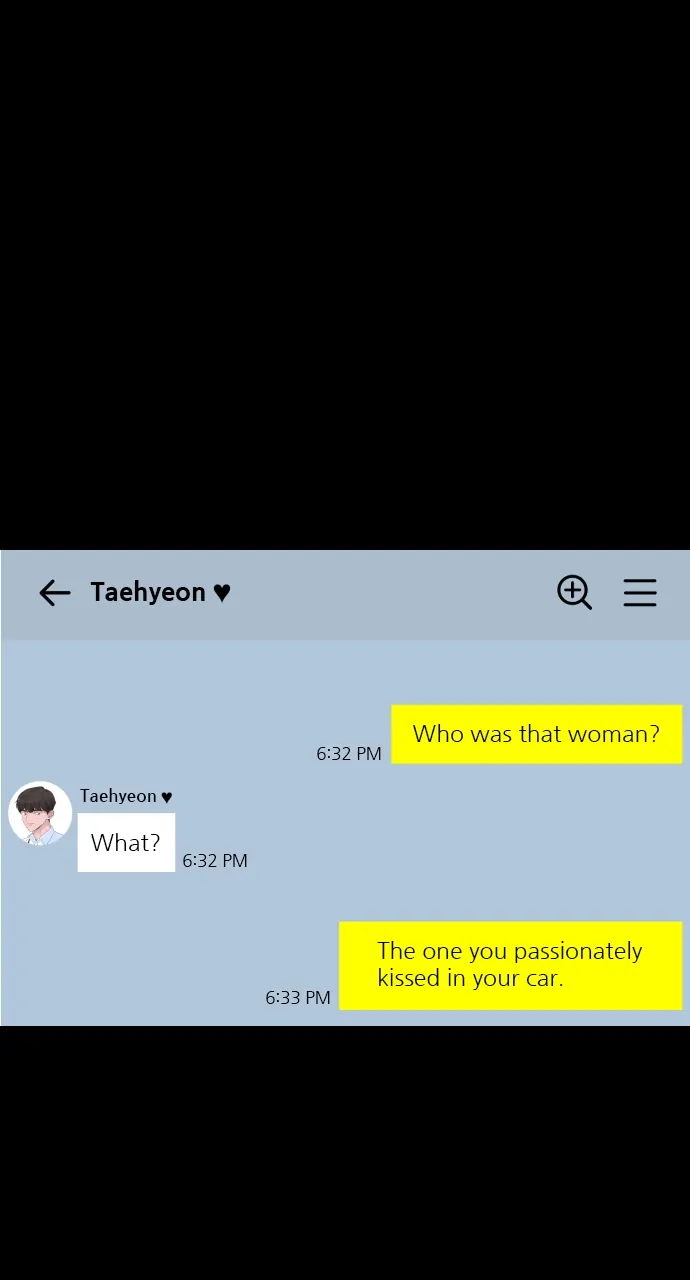
Task: View Taehyeon's profile picture avatar
Action: 40,813
